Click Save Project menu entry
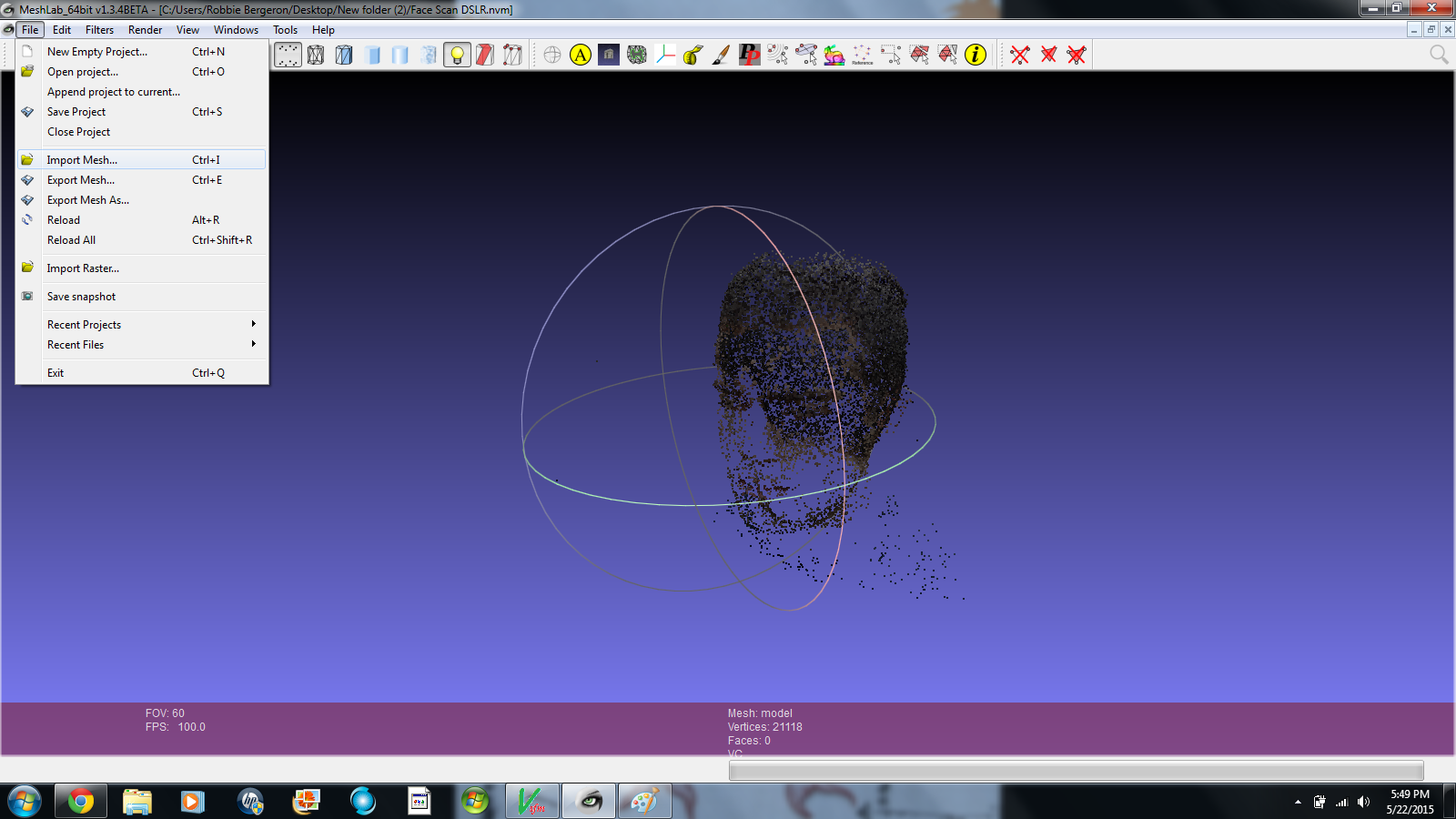This screenshot has height=819, width=1456. point(142,112)
